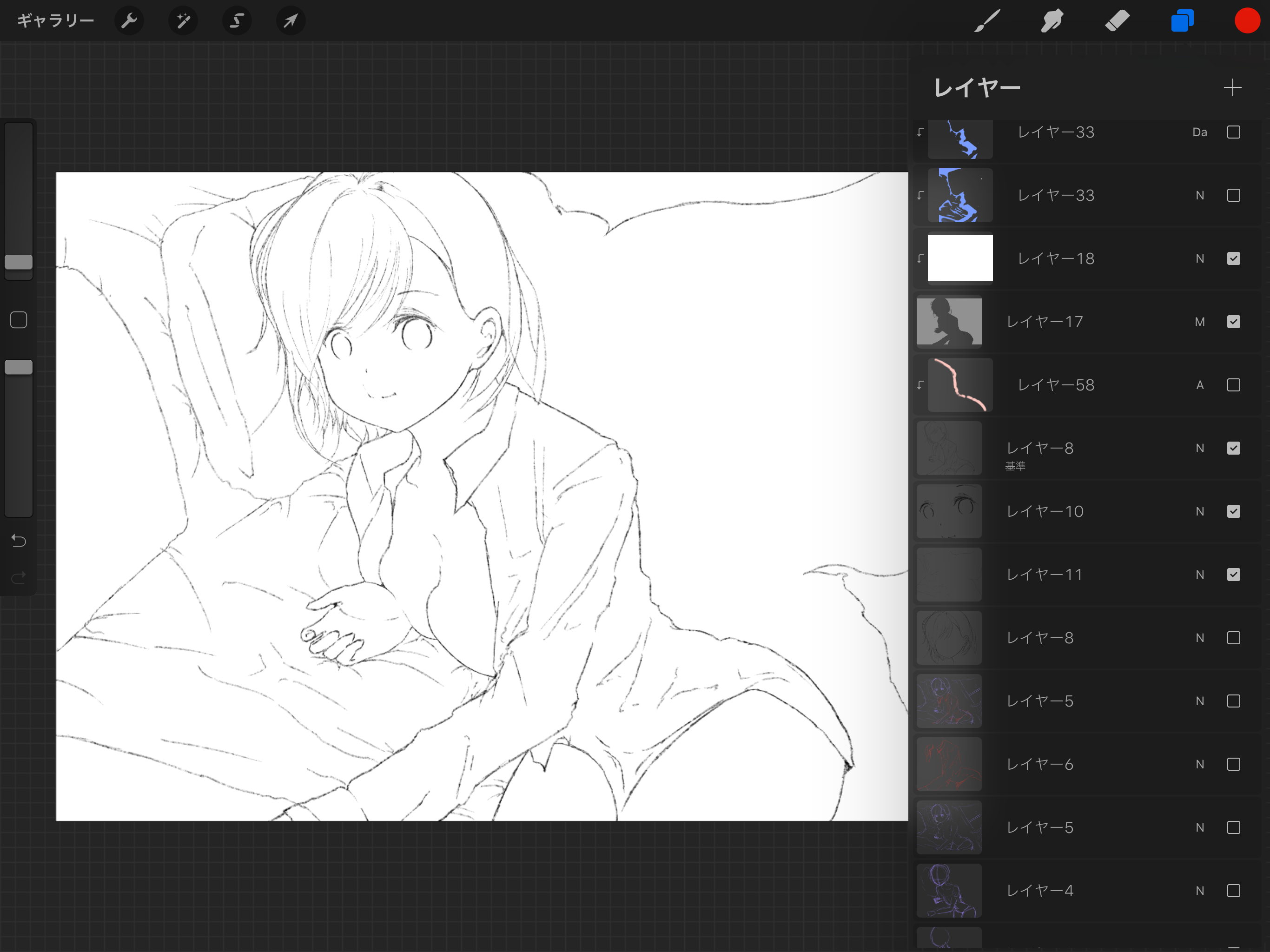Hide レイヤー11 using its checkbox

pyautogui.click(x=1233, y=574)
